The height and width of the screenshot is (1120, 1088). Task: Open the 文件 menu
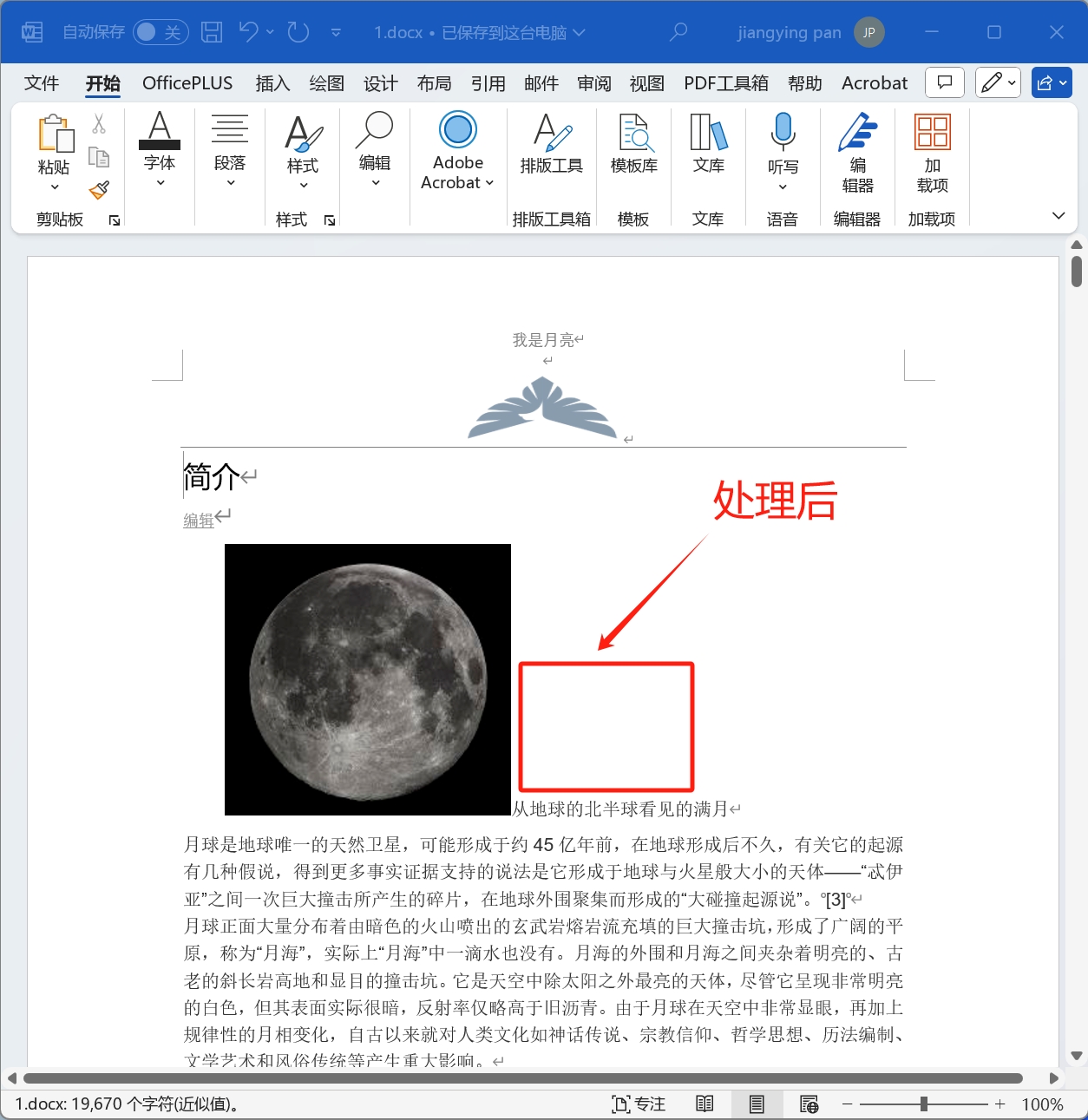[x=41, y=82]
